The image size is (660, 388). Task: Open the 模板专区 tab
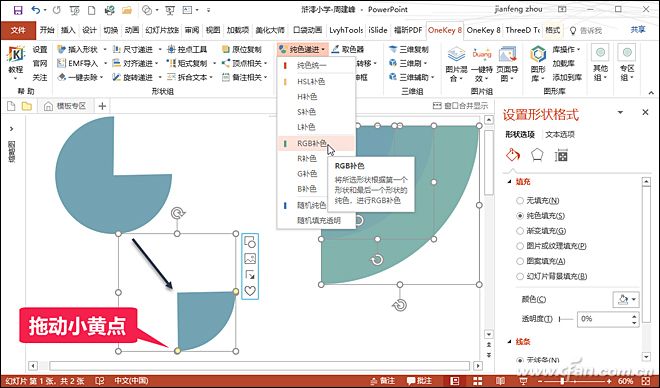pyautogui.click(x=65, y=106)
